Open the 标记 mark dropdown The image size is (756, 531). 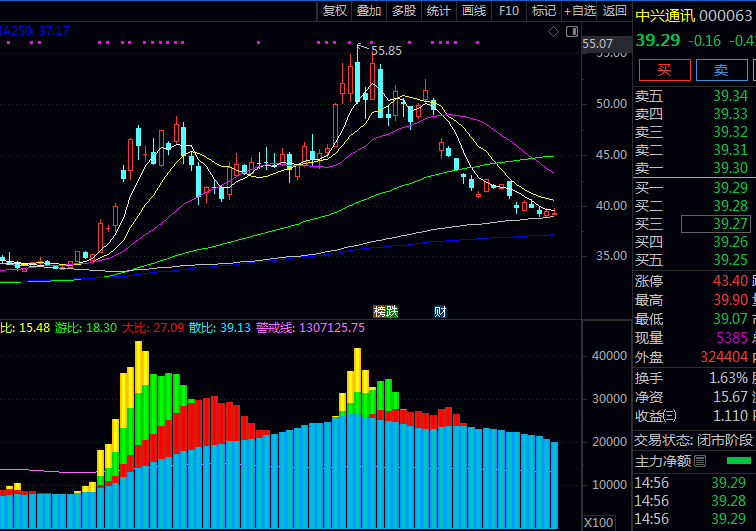coord(543,11)
